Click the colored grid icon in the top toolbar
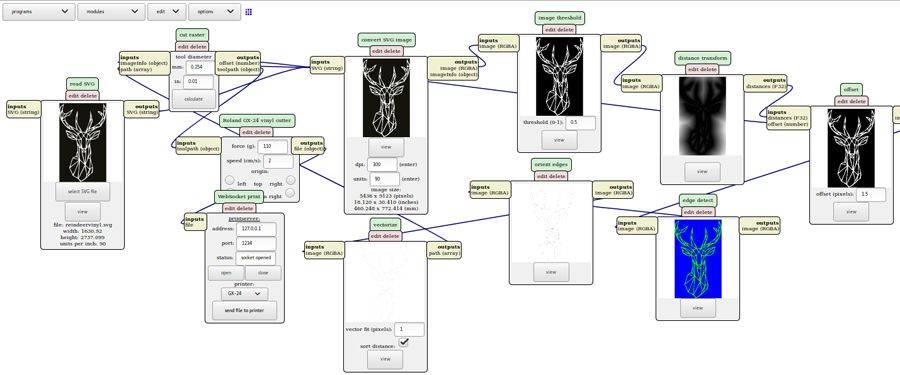 pos(249,11)
